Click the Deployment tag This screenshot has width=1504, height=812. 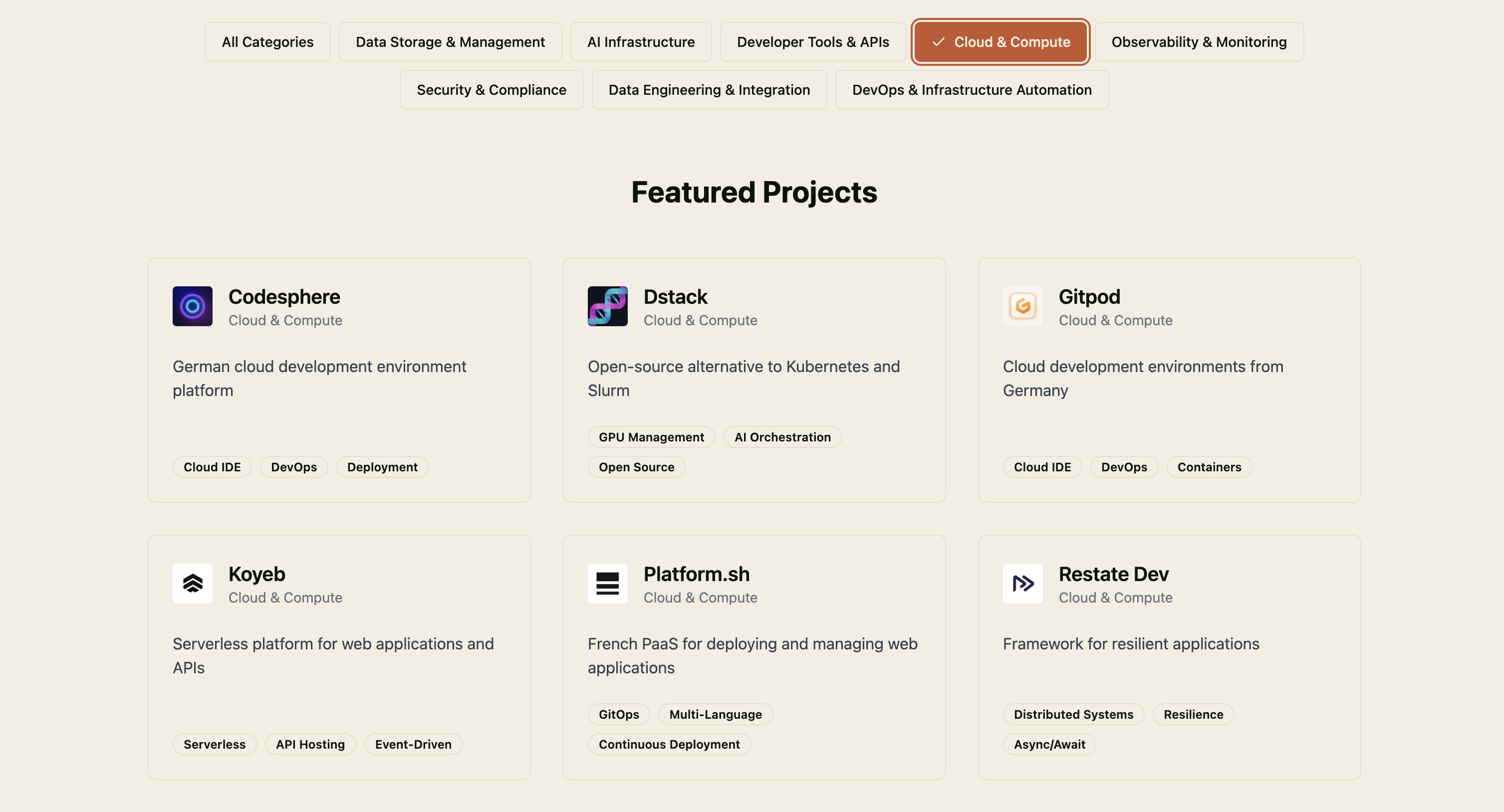[382, 467]
